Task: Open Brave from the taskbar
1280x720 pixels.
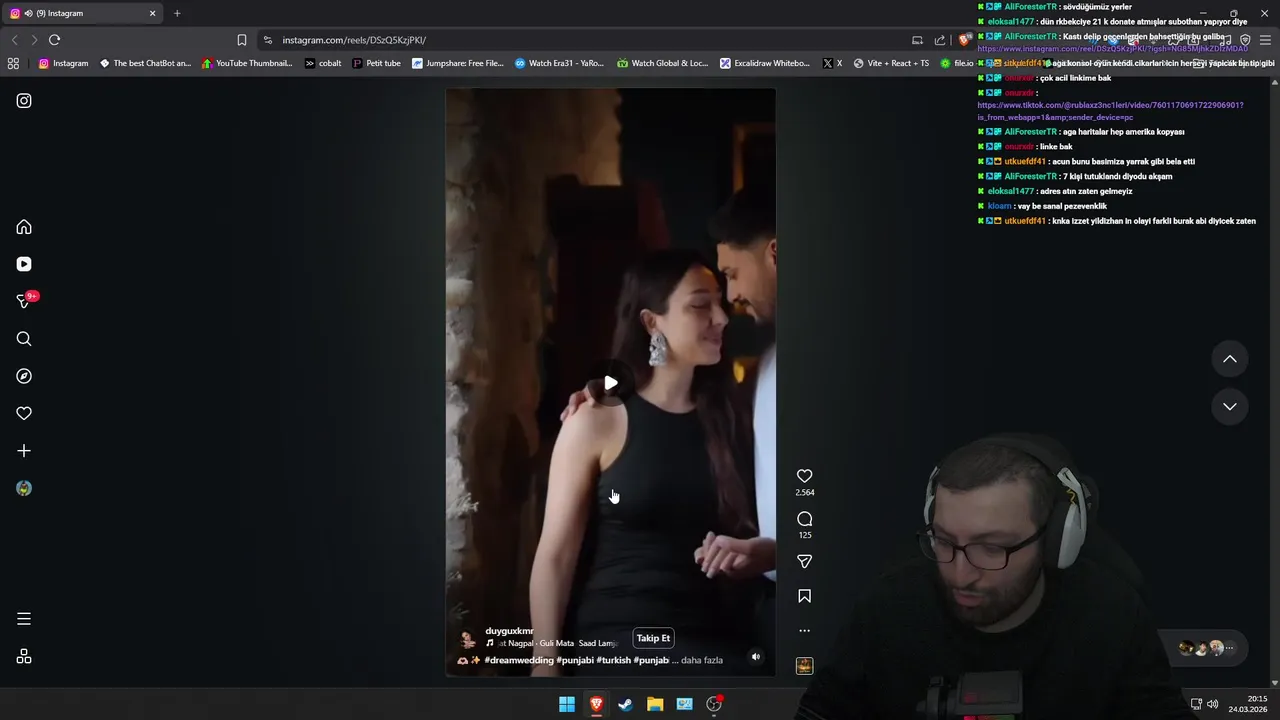Action: (596, 704)
